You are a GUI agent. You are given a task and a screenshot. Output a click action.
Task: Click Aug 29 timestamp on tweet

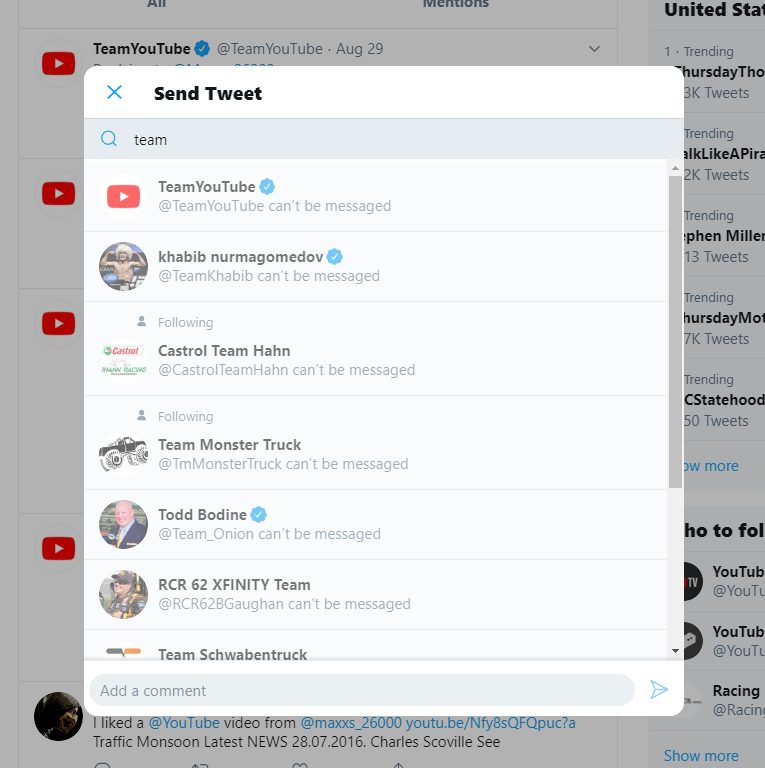pos(359,49)
